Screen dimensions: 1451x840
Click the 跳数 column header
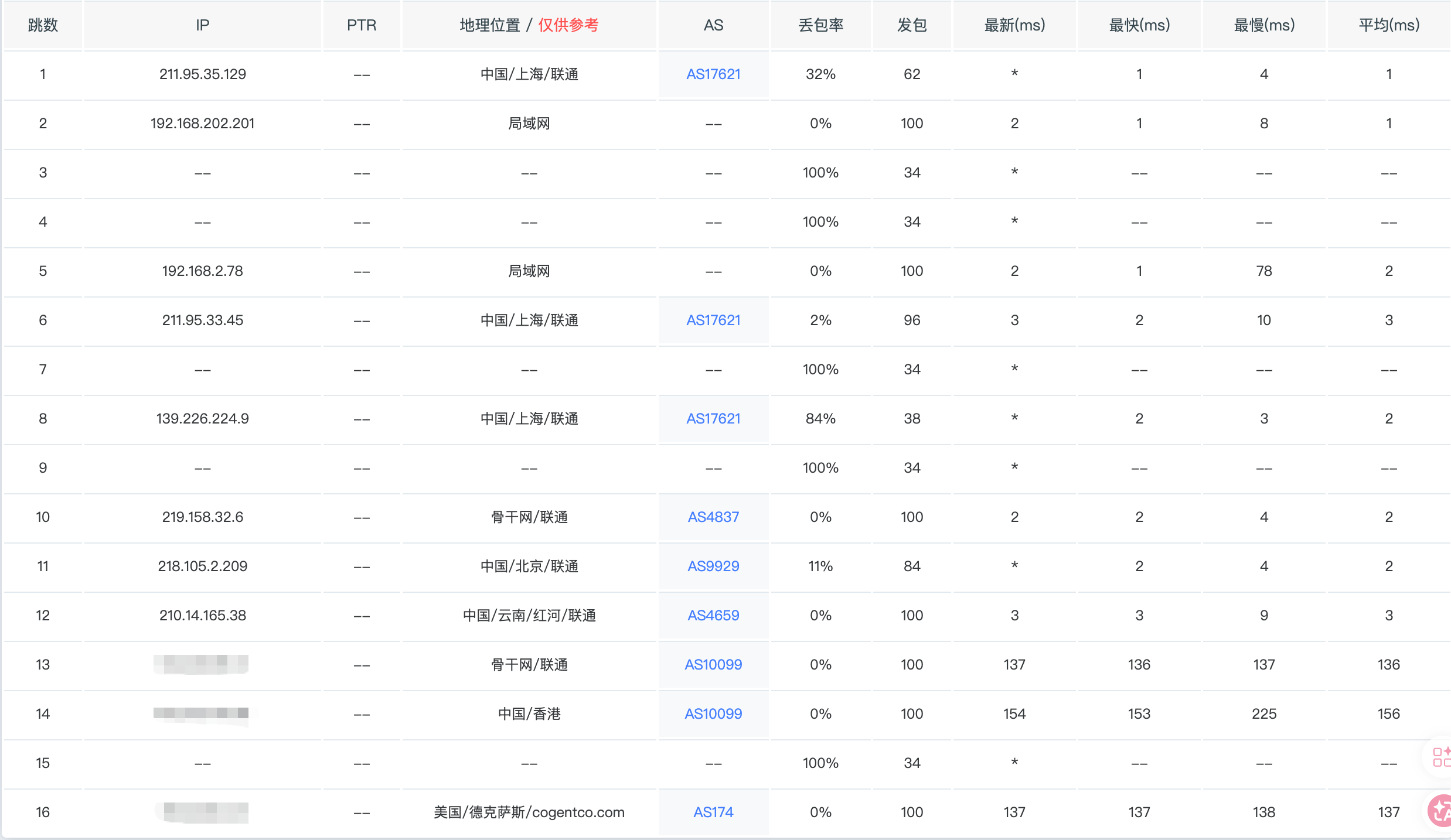[x=43, y=25]
